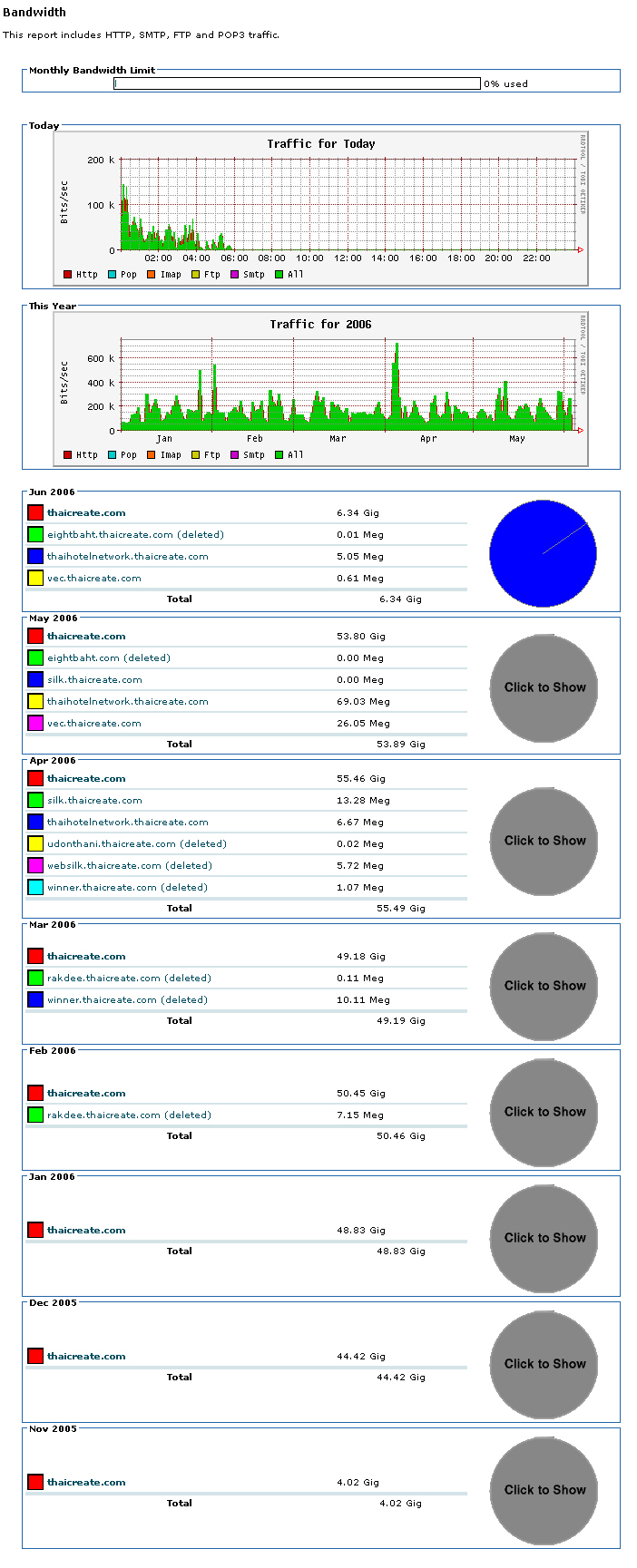Select the 50.46 Gig total for Feb 2006

[x=401, y=1136]
